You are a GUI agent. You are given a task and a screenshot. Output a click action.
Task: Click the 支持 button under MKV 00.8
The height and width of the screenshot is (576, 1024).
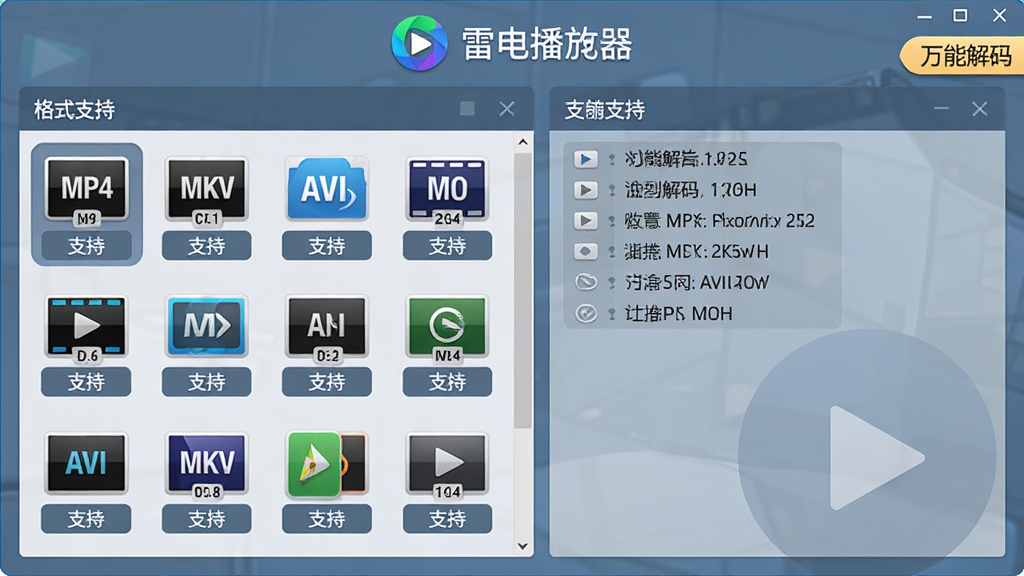coord(206,519)
